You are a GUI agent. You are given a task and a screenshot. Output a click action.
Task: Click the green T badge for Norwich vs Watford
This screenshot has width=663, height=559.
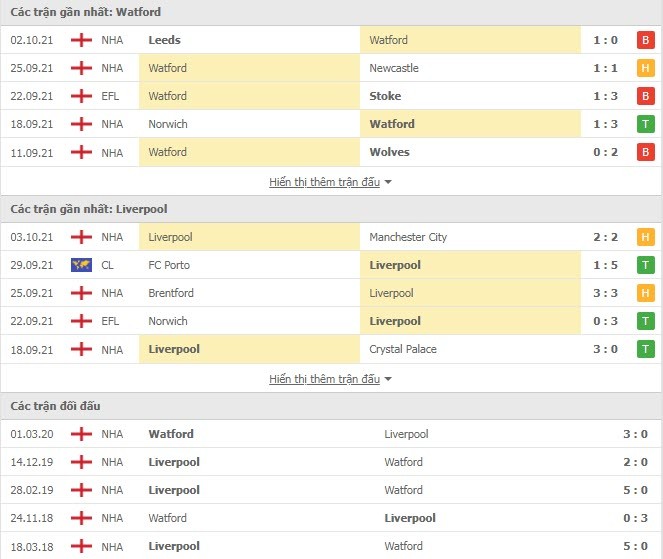tap(645, 124)
